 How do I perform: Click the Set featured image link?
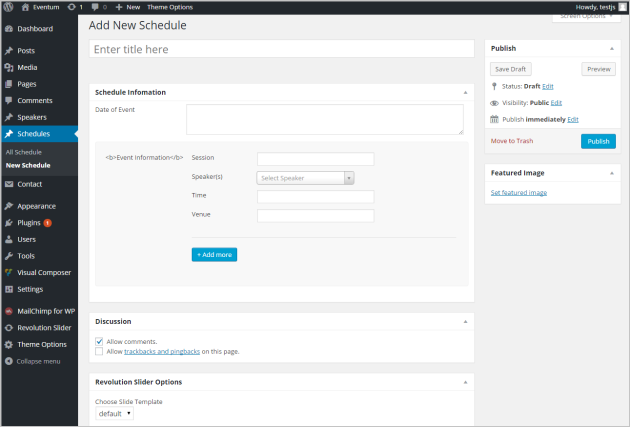[x=519, y=193]
